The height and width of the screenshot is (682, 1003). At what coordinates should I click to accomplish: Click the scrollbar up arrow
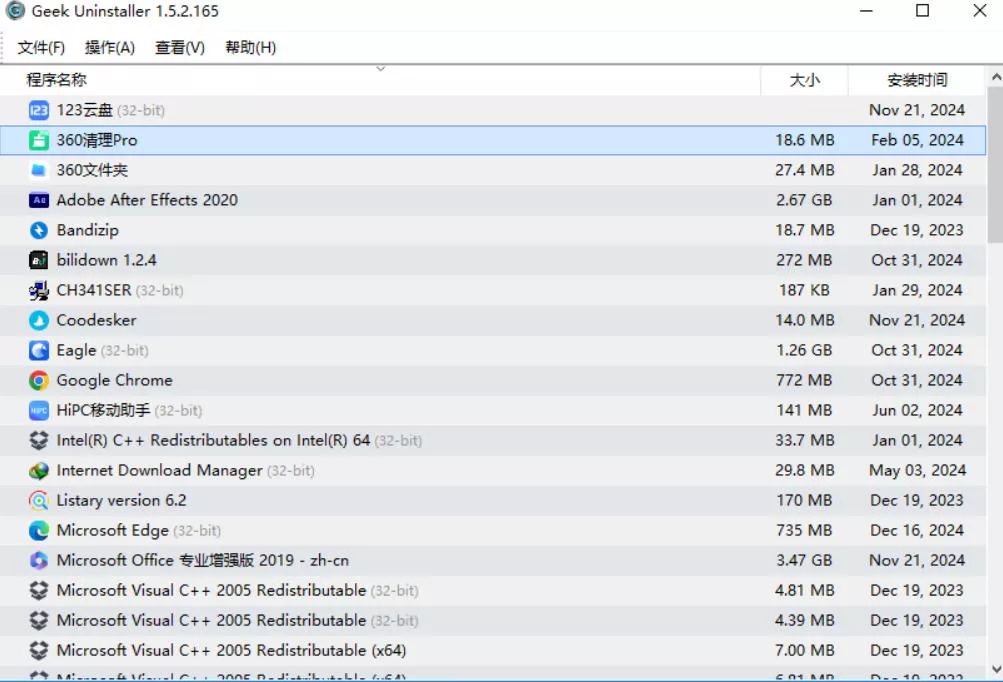[995, 77]
